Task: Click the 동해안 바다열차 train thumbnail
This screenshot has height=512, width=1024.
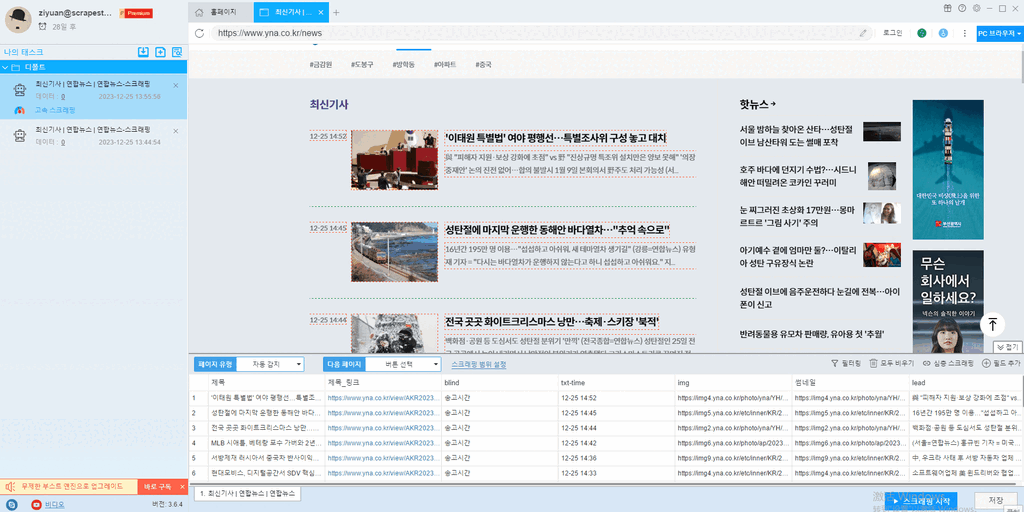Action: pyautogui.click(x=394, y=252)
